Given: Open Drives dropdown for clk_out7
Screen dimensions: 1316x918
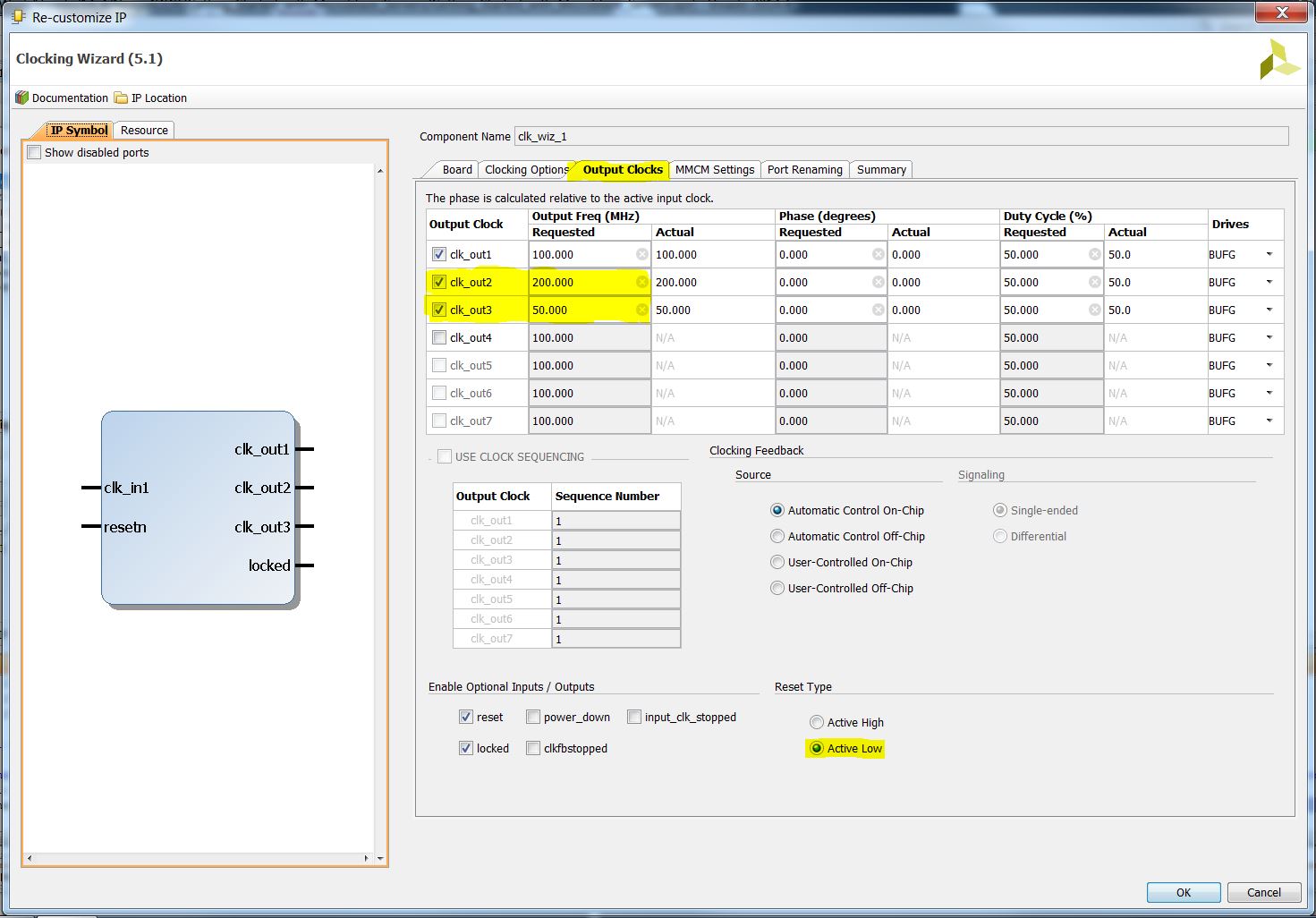Looking at the screenshot, I should pos(1269,421).
